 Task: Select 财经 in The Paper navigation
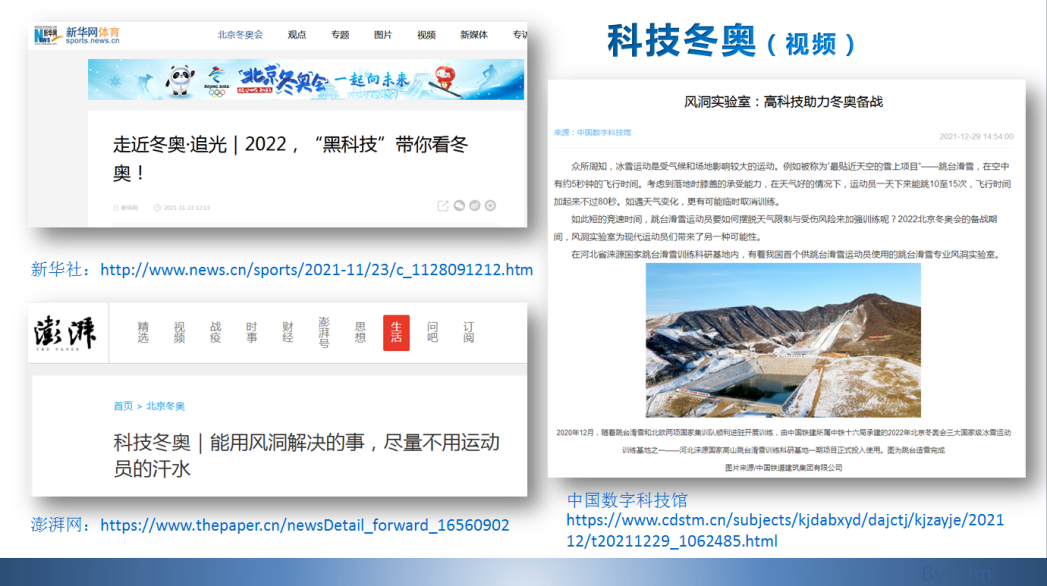pyautogui.click(x=288, y=332)
